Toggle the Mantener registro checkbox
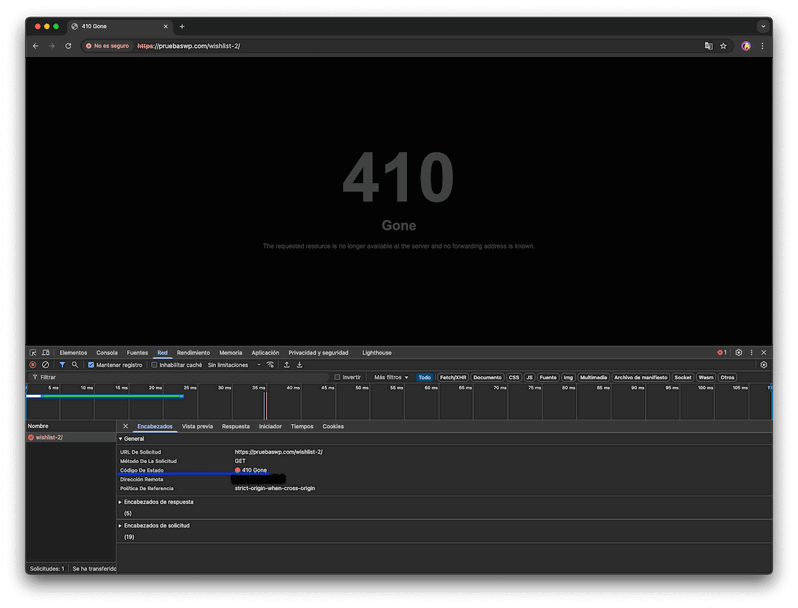Image resolution: width=798 pixels, height=608 pixels. click(91, 365)
